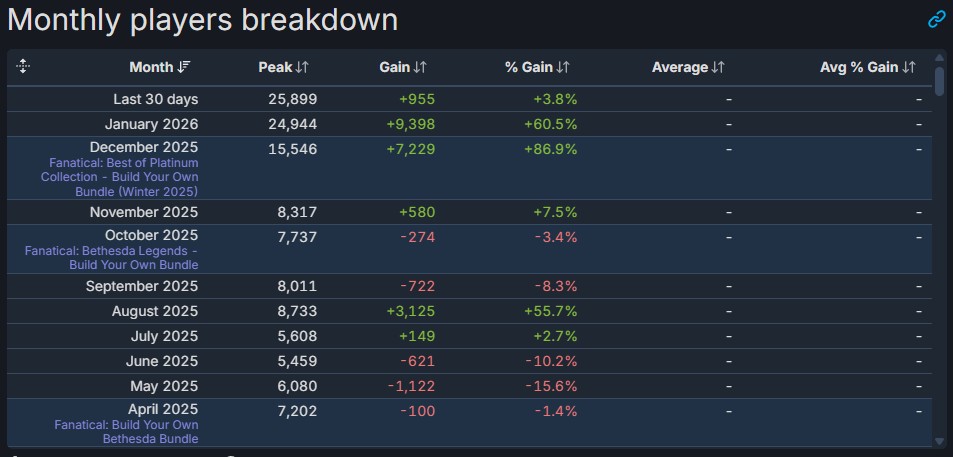Click the expand table arrows icon

click(24, 67)
